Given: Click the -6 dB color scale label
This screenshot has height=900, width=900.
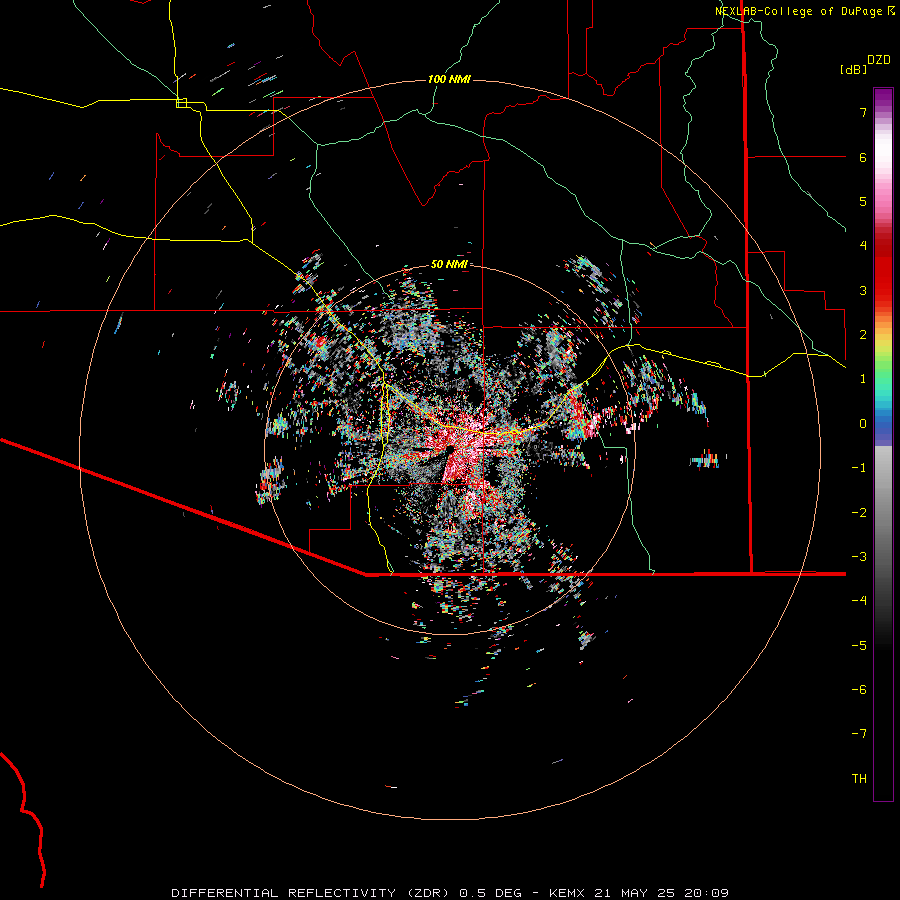Looking at the screenshot, I should [x=859, y=690].
